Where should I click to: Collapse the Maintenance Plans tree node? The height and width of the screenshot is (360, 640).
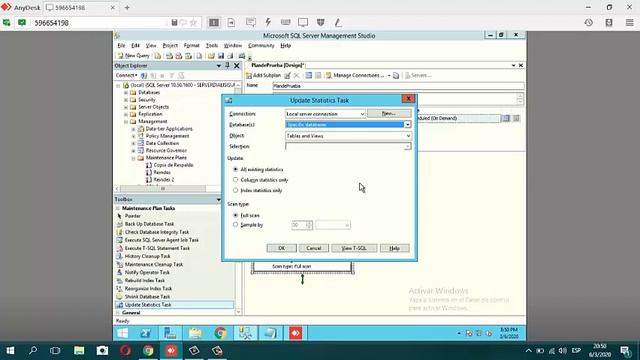click(x=133, y=158)
